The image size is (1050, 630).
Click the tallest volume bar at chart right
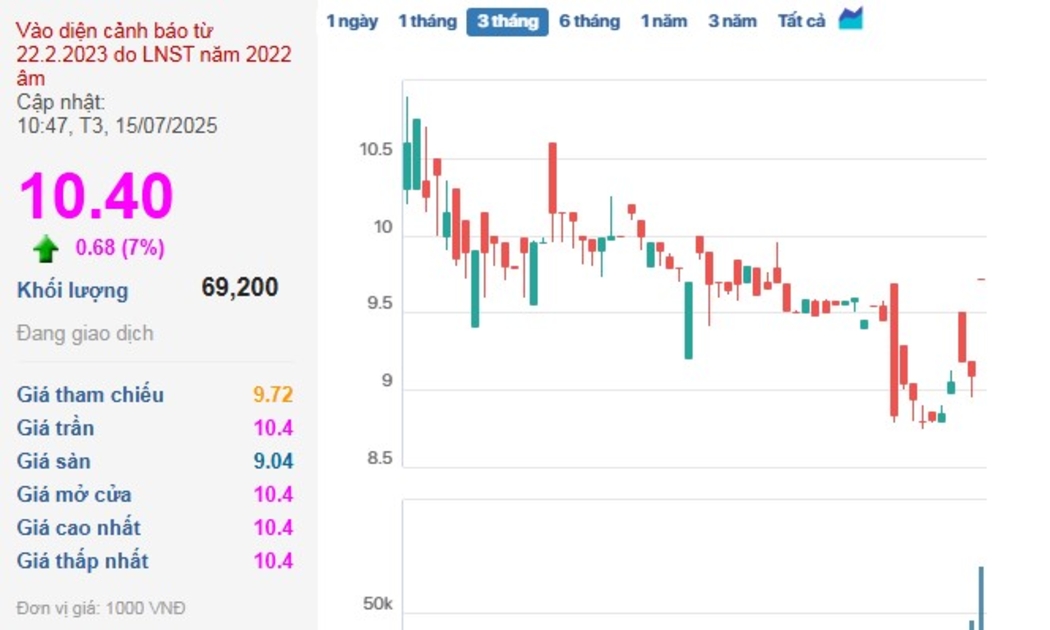pos(981,597)
